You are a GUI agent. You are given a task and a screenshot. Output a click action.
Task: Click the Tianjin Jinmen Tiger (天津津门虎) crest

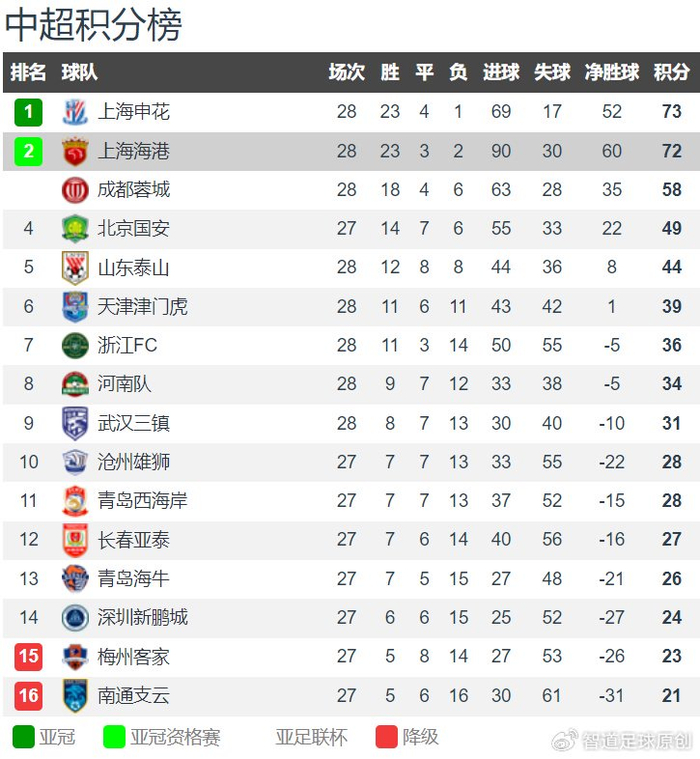pyautogui.click(x=75, y=307)
